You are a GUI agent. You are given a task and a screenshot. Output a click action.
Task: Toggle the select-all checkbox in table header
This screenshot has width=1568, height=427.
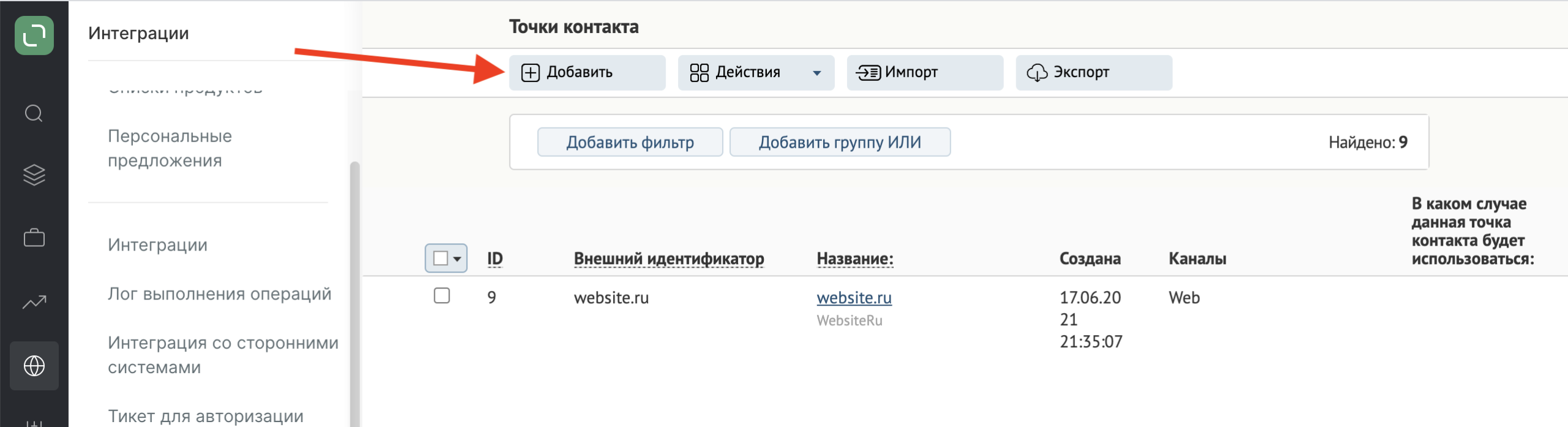pos(440,259)
